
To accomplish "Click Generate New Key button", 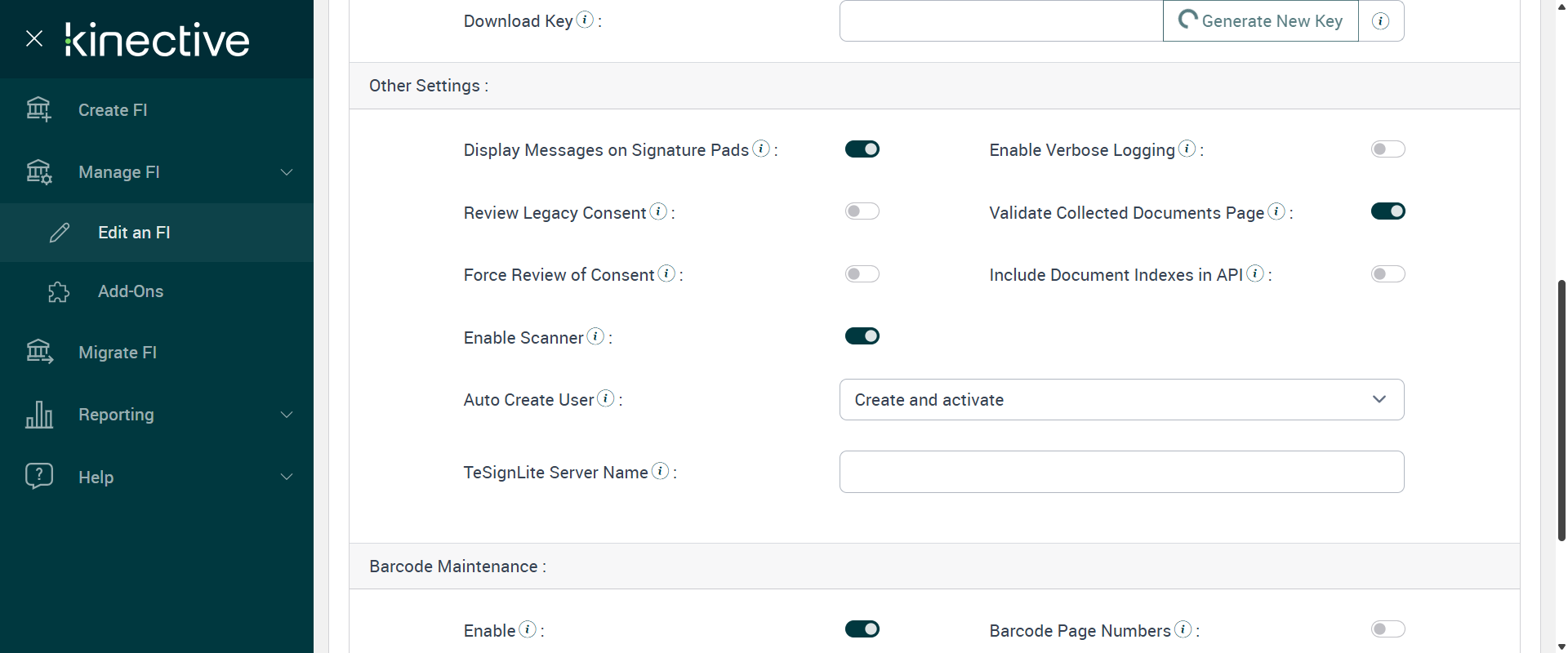I will [1261, 21].
